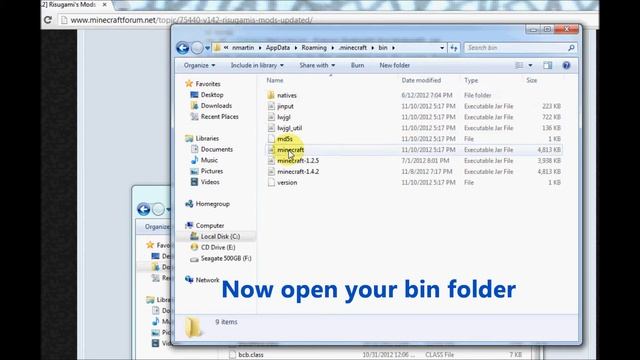Sort by Name column header
This screenshot has width=640, height=360.
pyautogui.click(x=275, y=80)
